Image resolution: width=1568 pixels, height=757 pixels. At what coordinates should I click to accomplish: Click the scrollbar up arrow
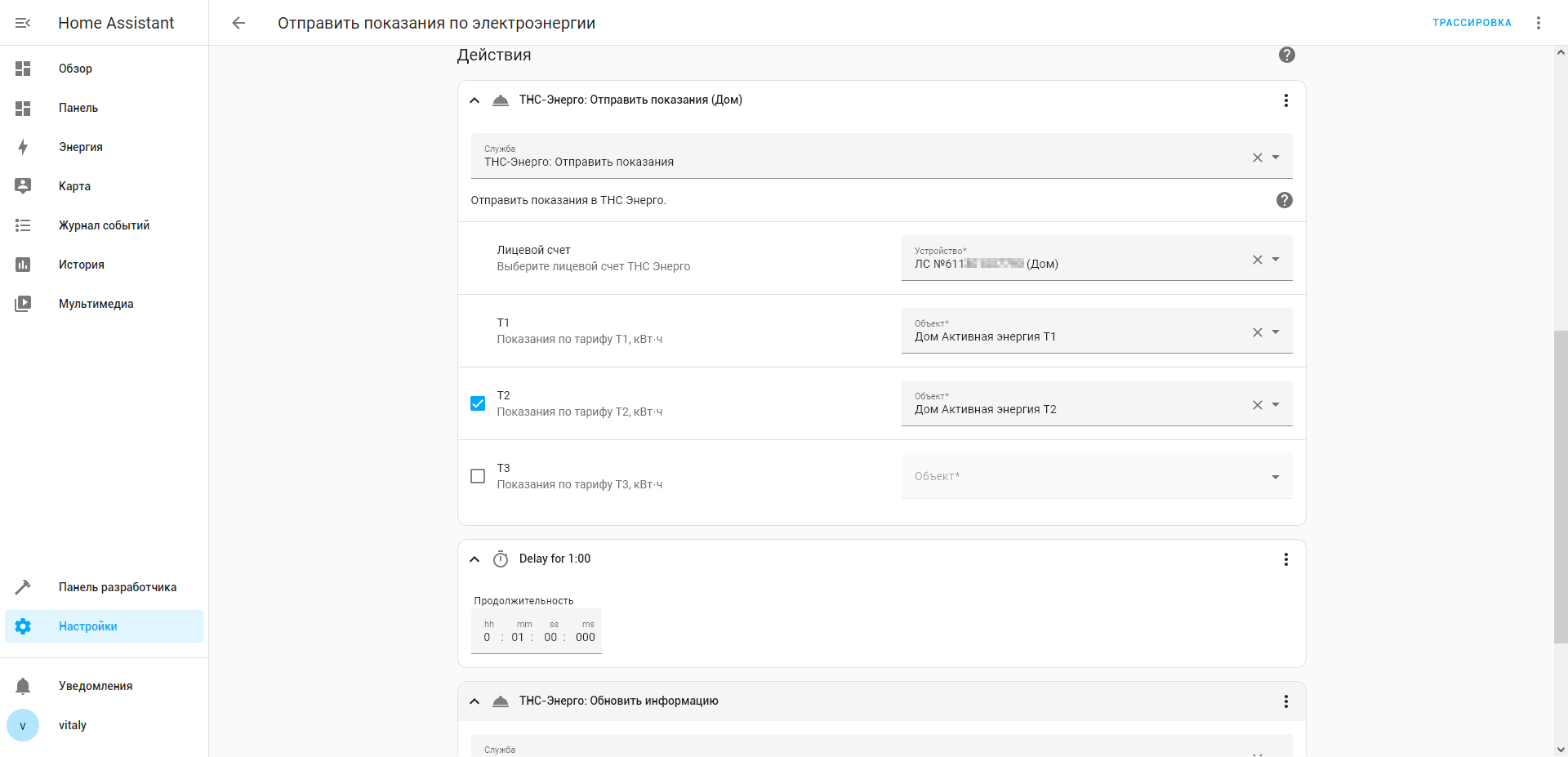(1561, 52)
